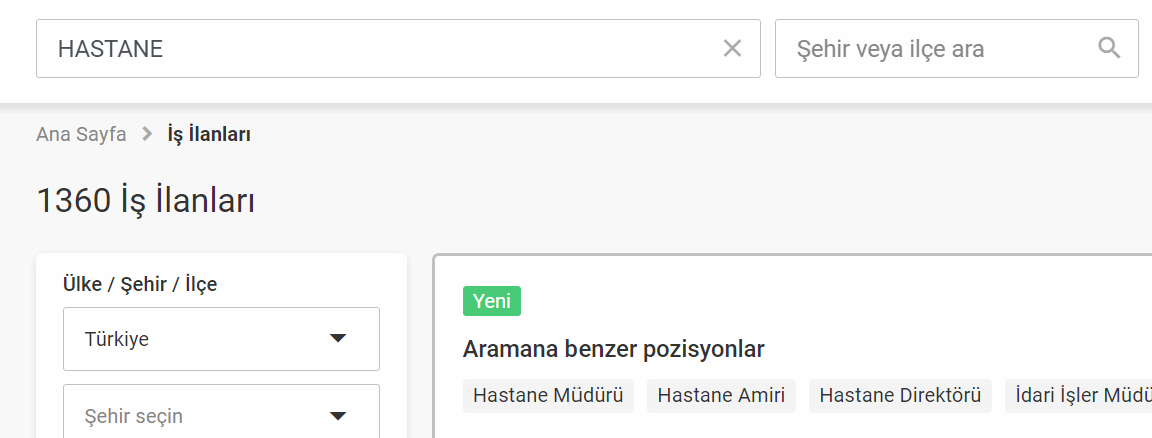1152x438 pixels.
Task: Click the green Yeni badge
Action: click(x=492, y=301)
